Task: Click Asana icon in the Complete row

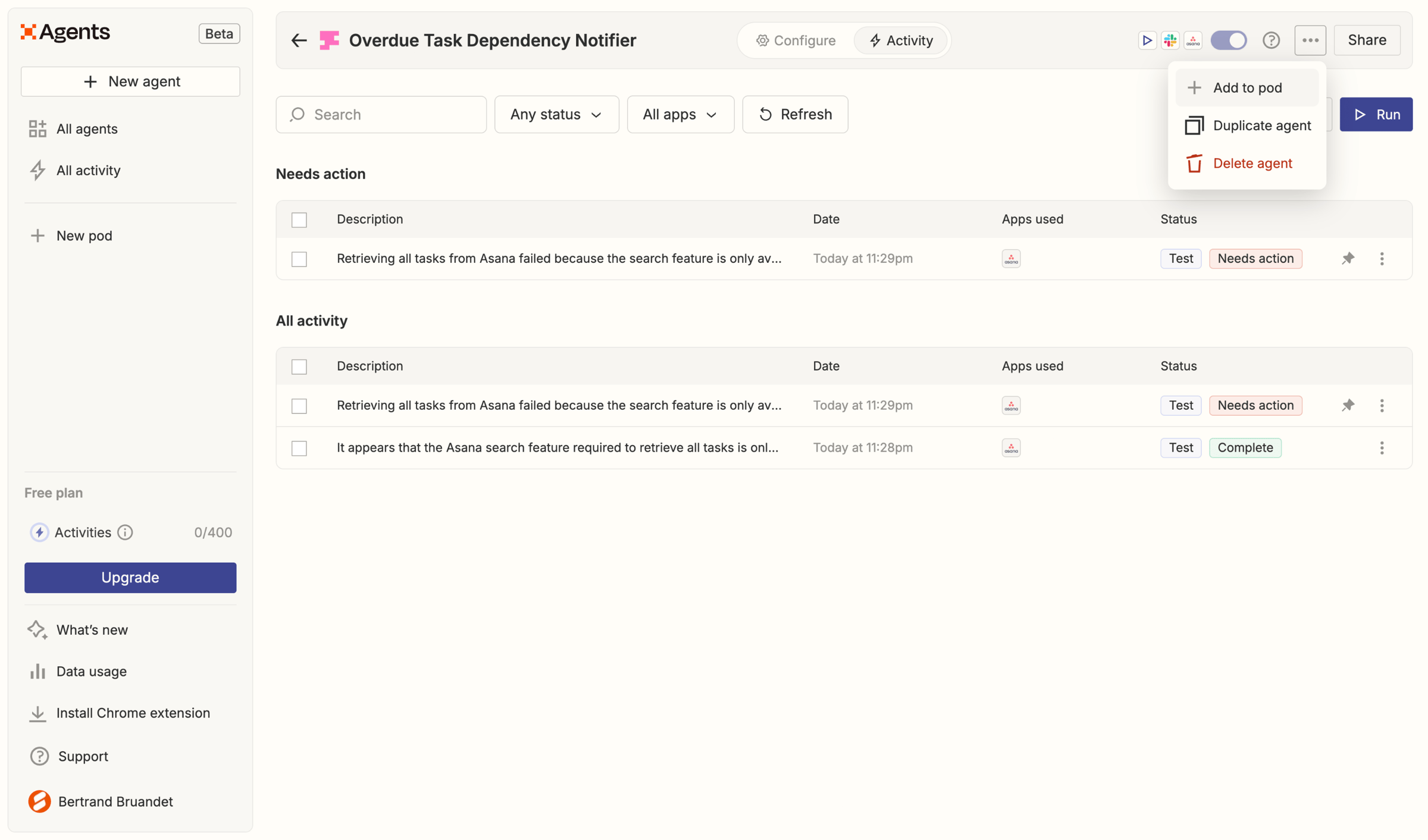Action: click(x=1011, y=448)
